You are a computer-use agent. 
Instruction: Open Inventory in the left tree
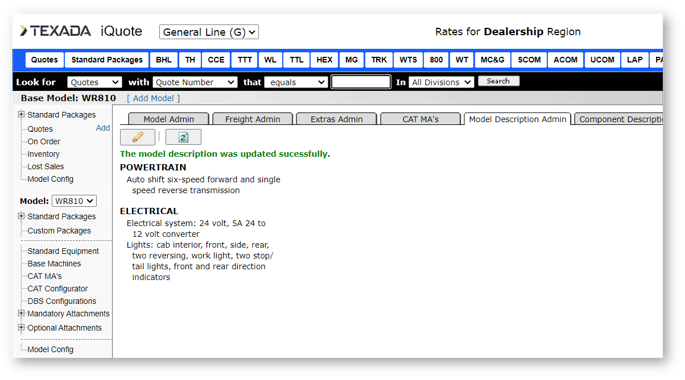[x=43, y=154]
